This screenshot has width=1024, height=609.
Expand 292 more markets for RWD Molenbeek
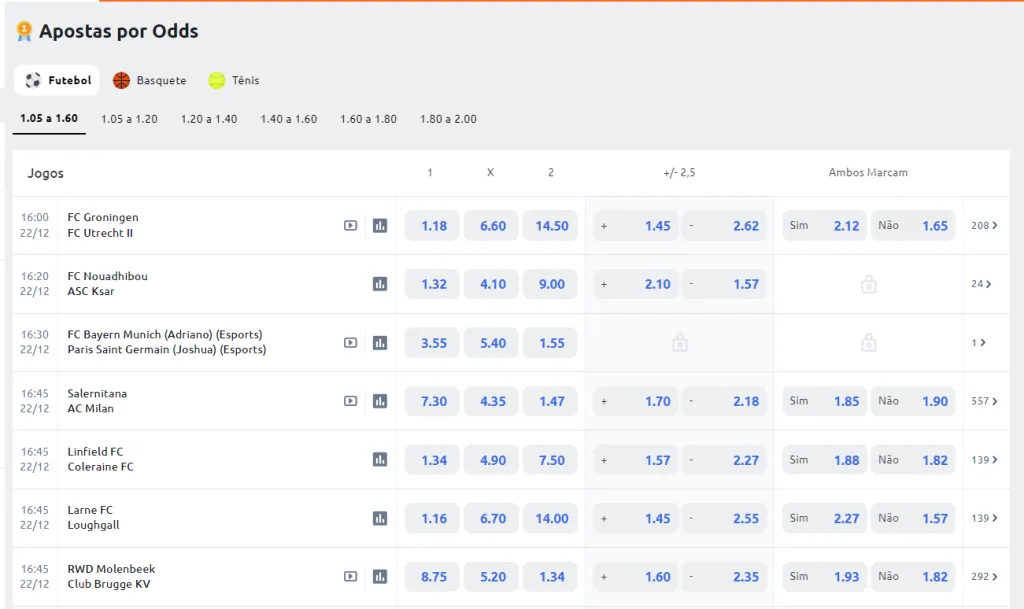(984, 577)
